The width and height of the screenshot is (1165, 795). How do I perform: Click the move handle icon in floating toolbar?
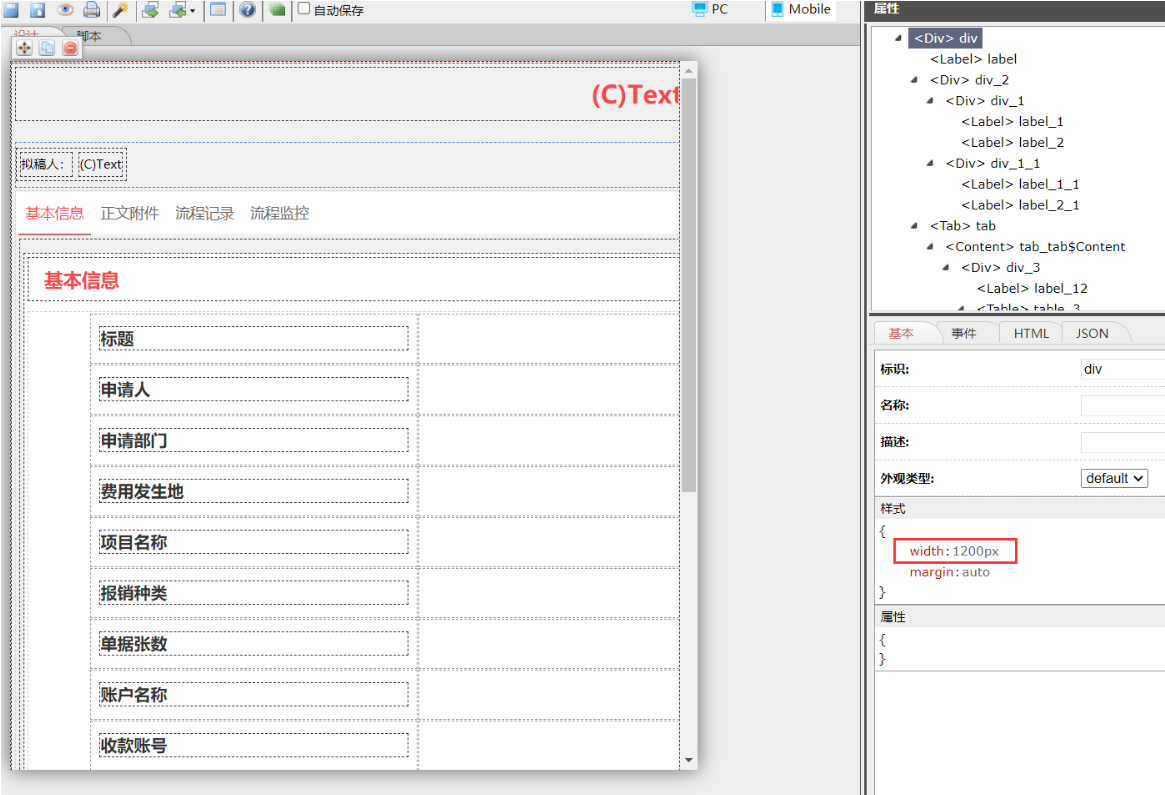tap(25, 47)
